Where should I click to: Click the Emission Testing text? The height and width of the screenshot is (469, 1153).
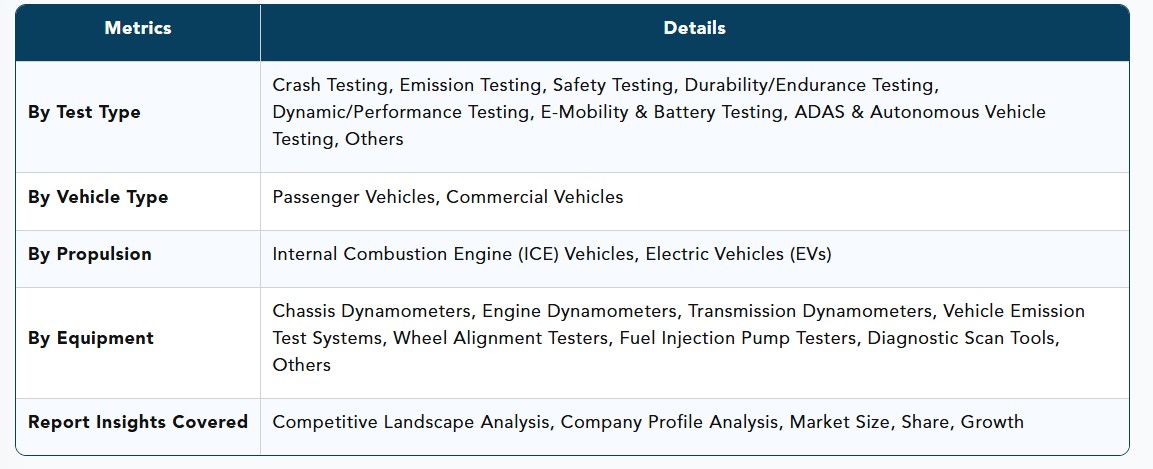470,85
